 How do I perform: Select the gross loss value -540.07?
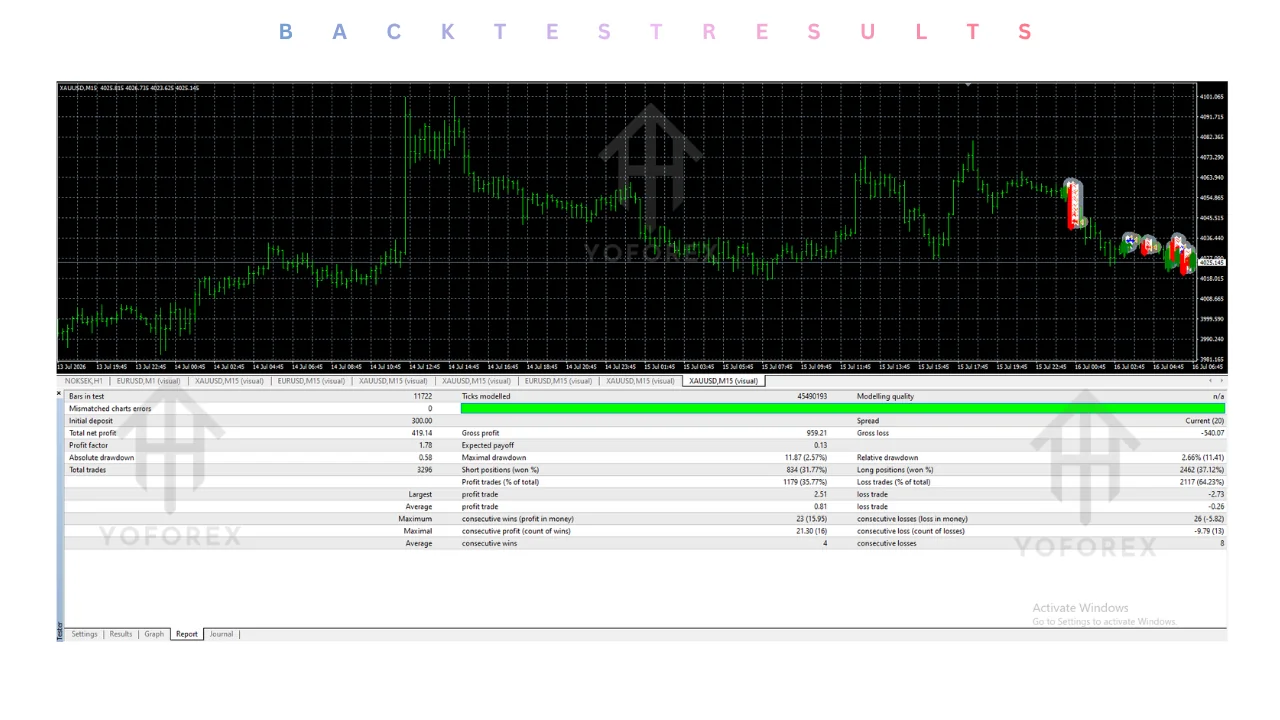[x=1212, y=433]
